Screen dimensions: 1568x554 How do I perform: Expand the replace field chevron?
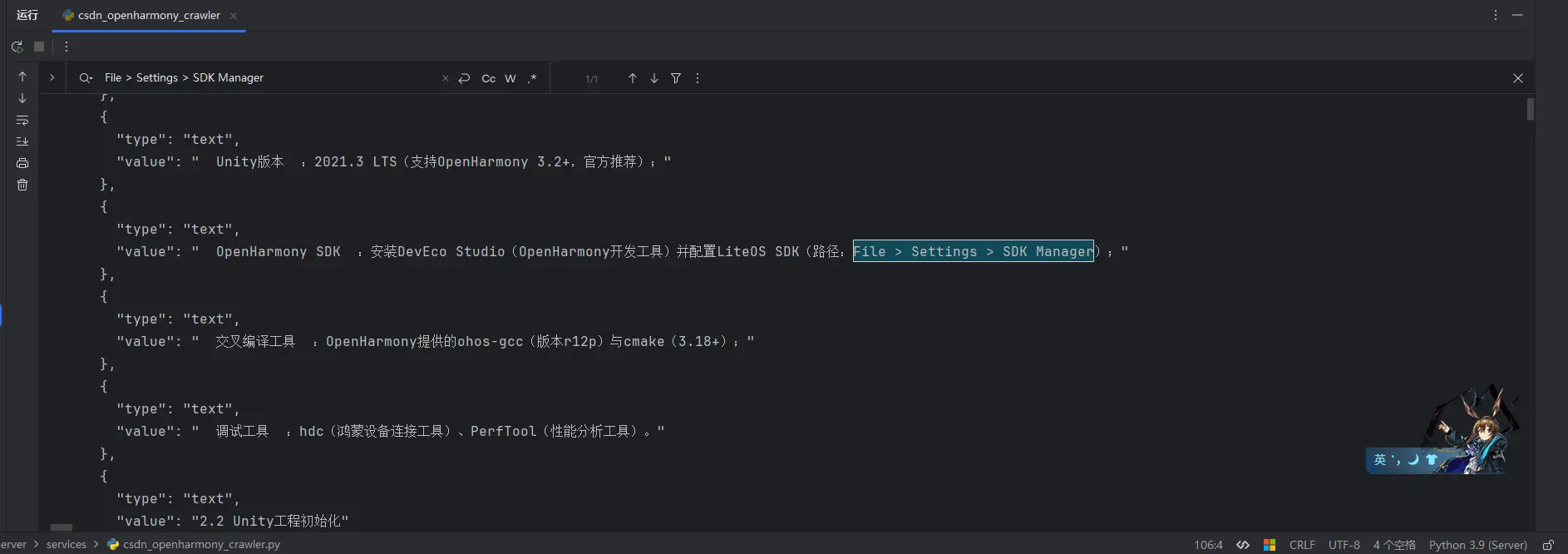pos(52,77)
